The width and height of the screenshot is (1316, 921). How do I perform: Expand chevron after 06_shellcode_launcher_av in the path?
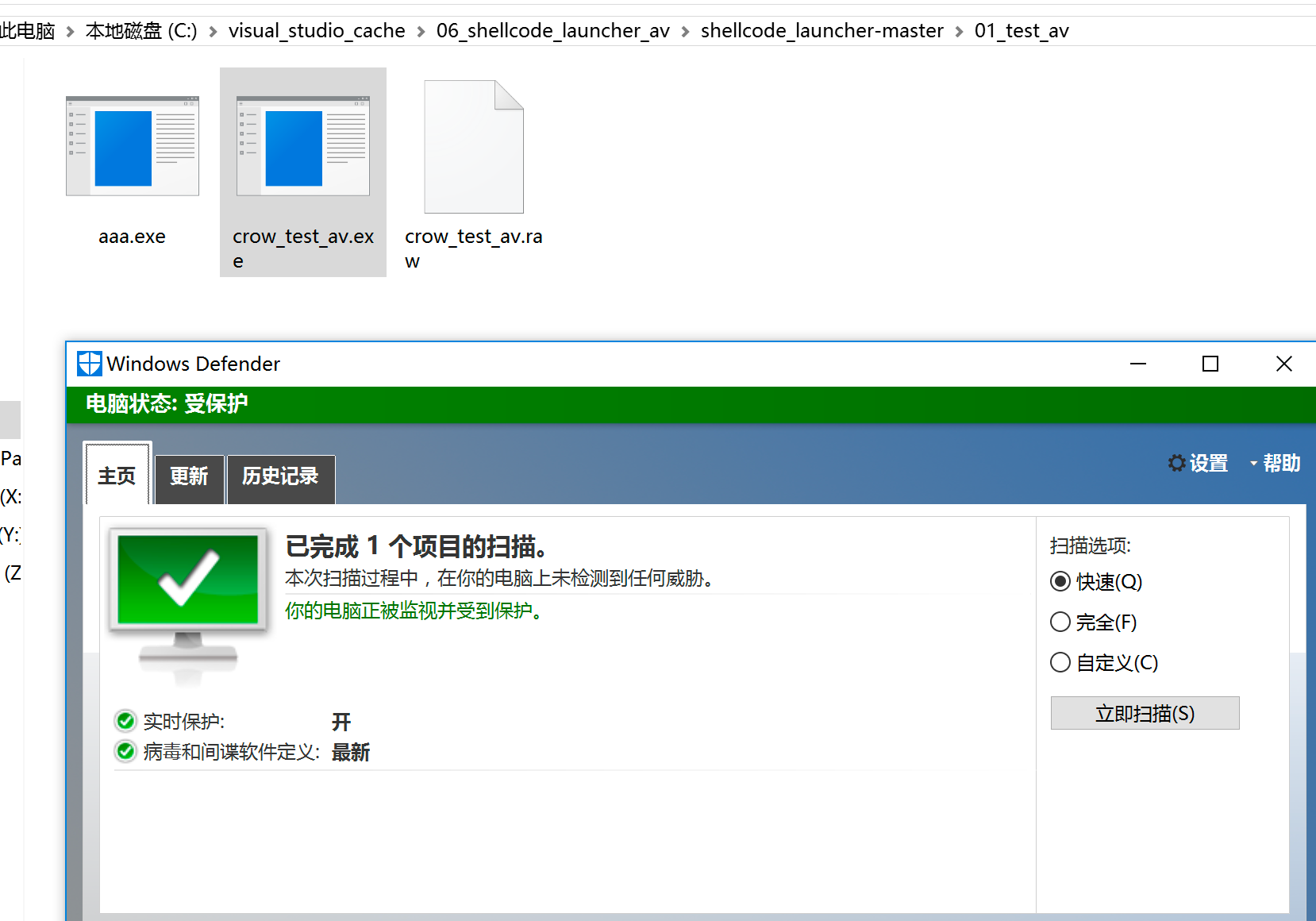click(x=685, y=32)
